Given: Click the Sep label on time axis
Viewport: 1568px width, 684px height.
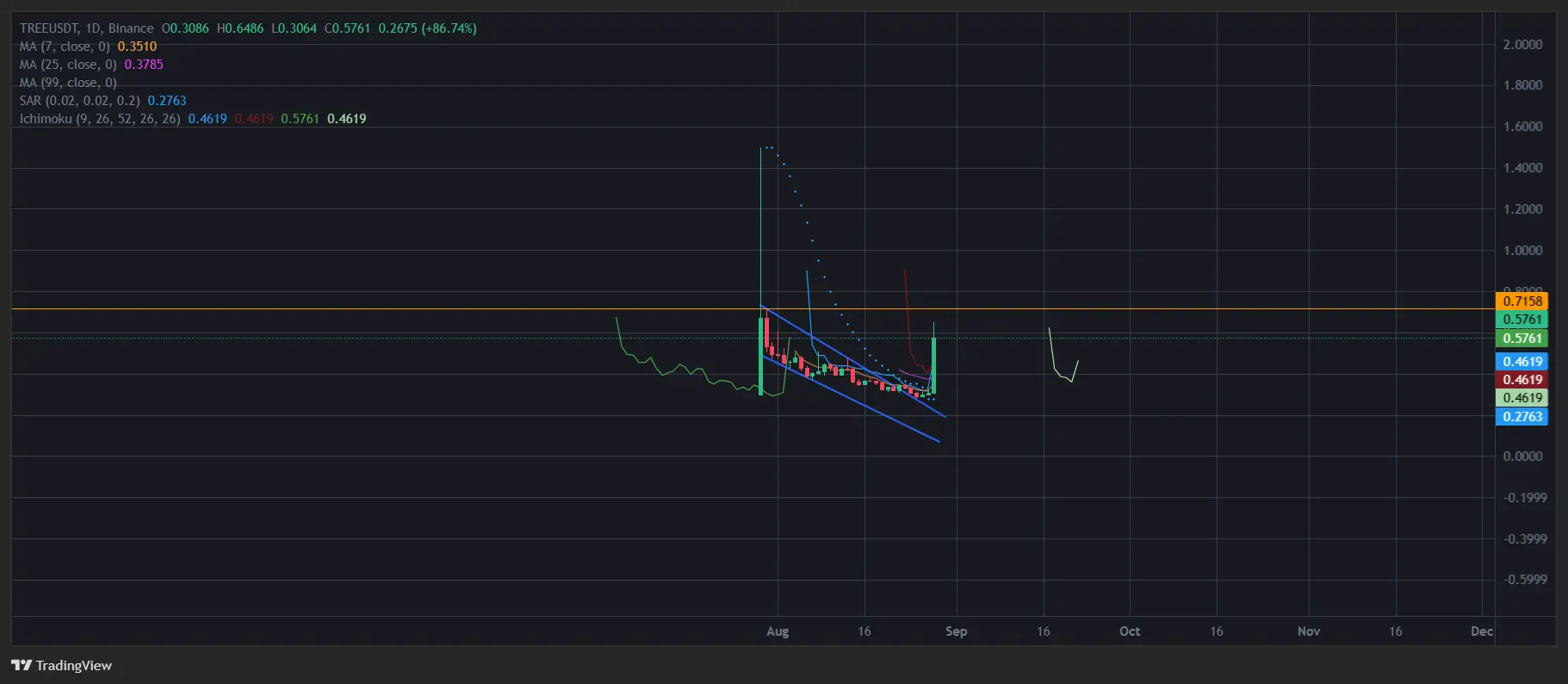Looking at the screenshot, I should point(956,631).
